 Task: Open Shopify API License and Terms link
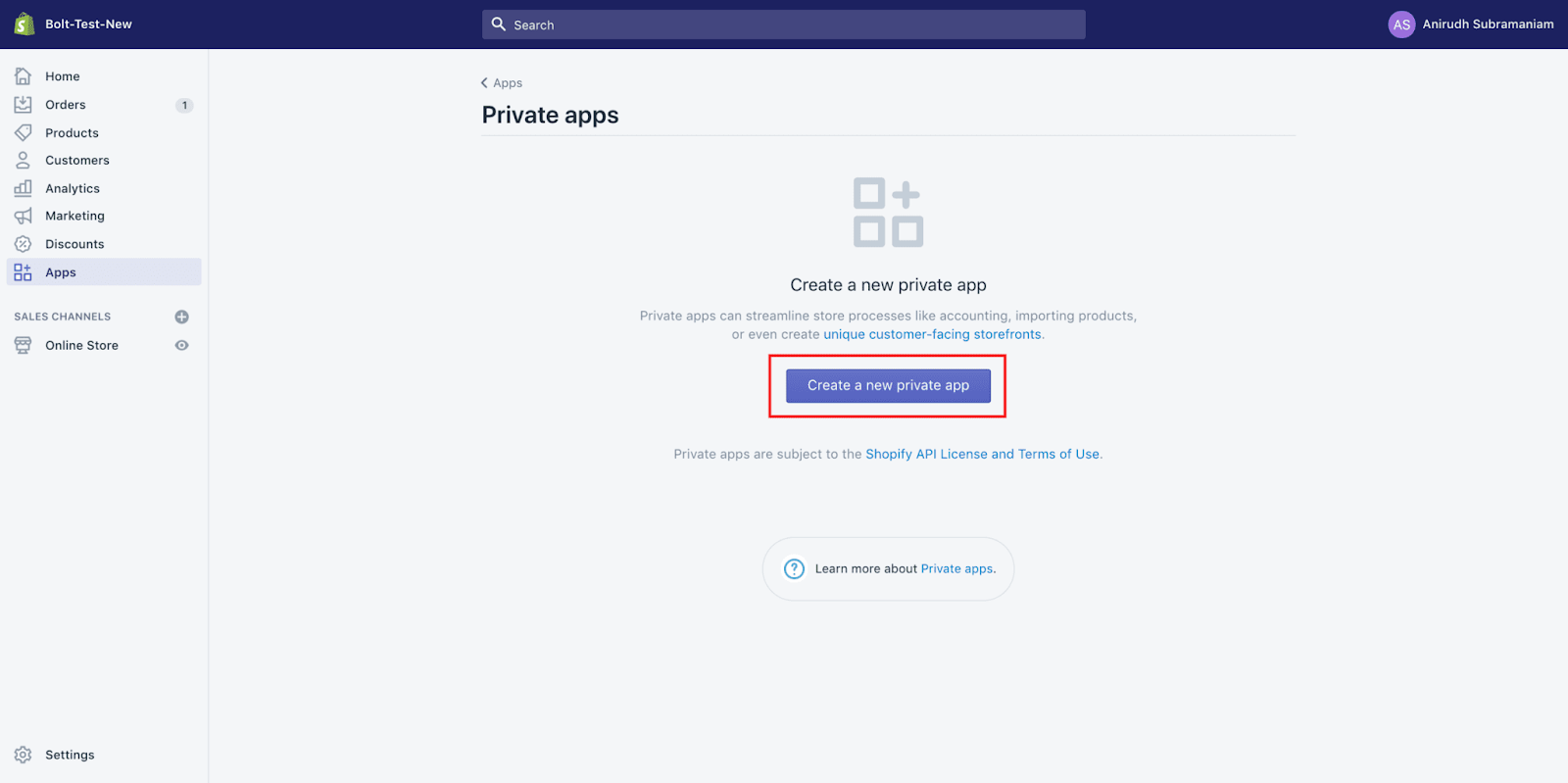982,454
